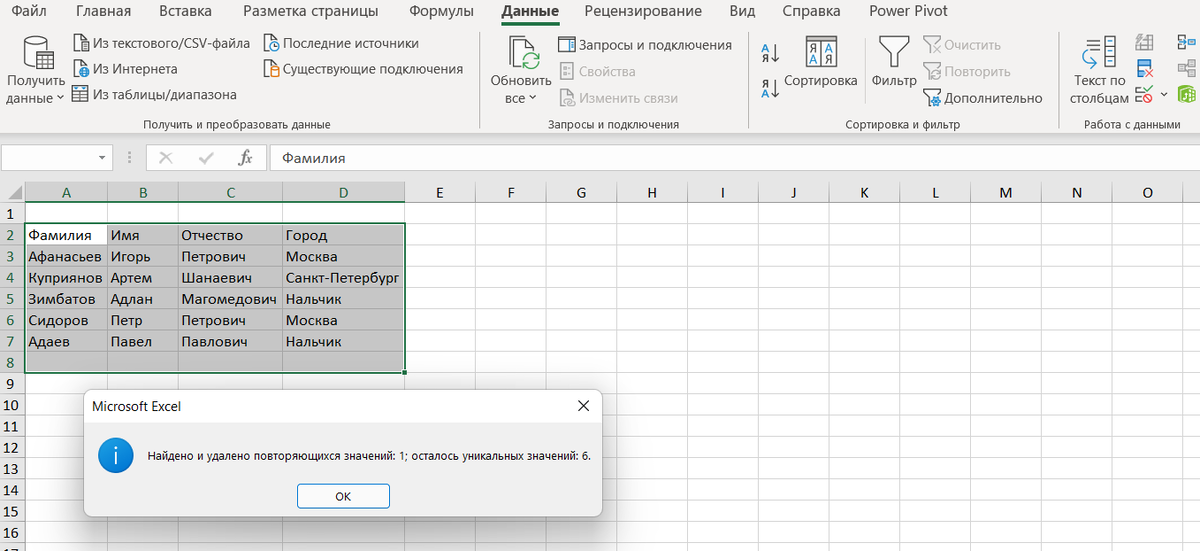Open Разметка страницы tab

[x=311, y=12]
